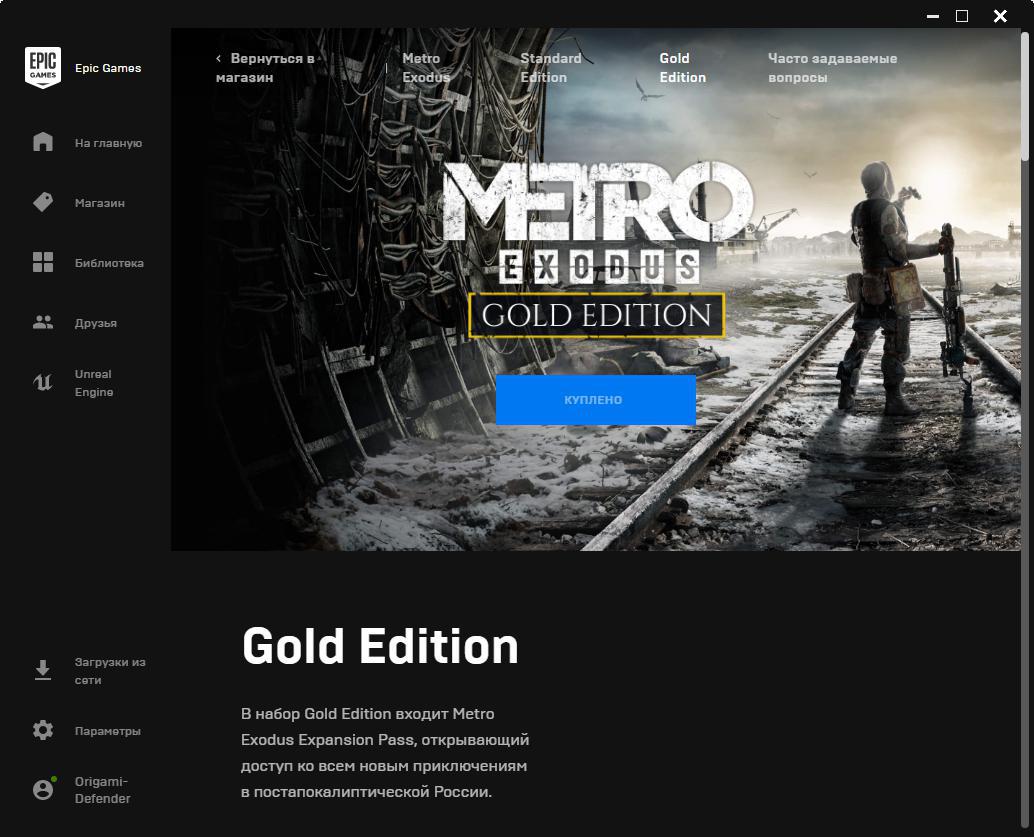Viewport: 1034px width, 837px height.
Task: Open the home icon for На главную
Action: [43, 142]
